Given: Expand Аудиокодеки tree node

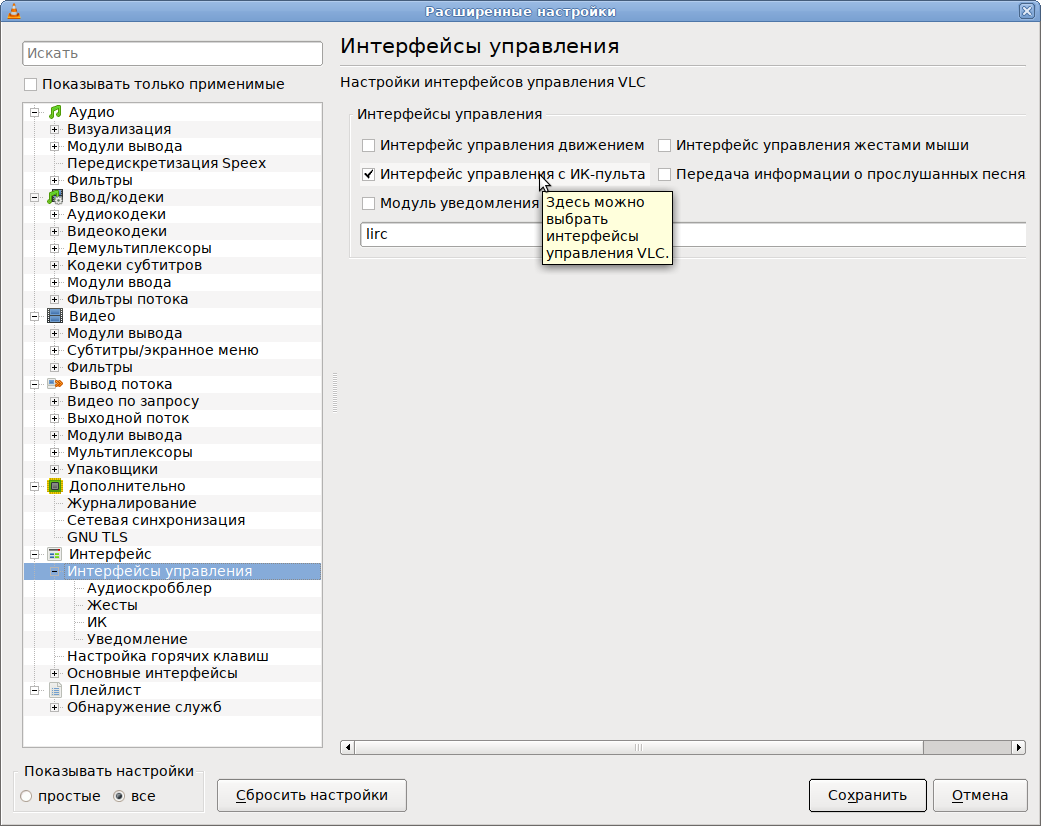Looking at the screenshot, I should (x=54, y=214).
